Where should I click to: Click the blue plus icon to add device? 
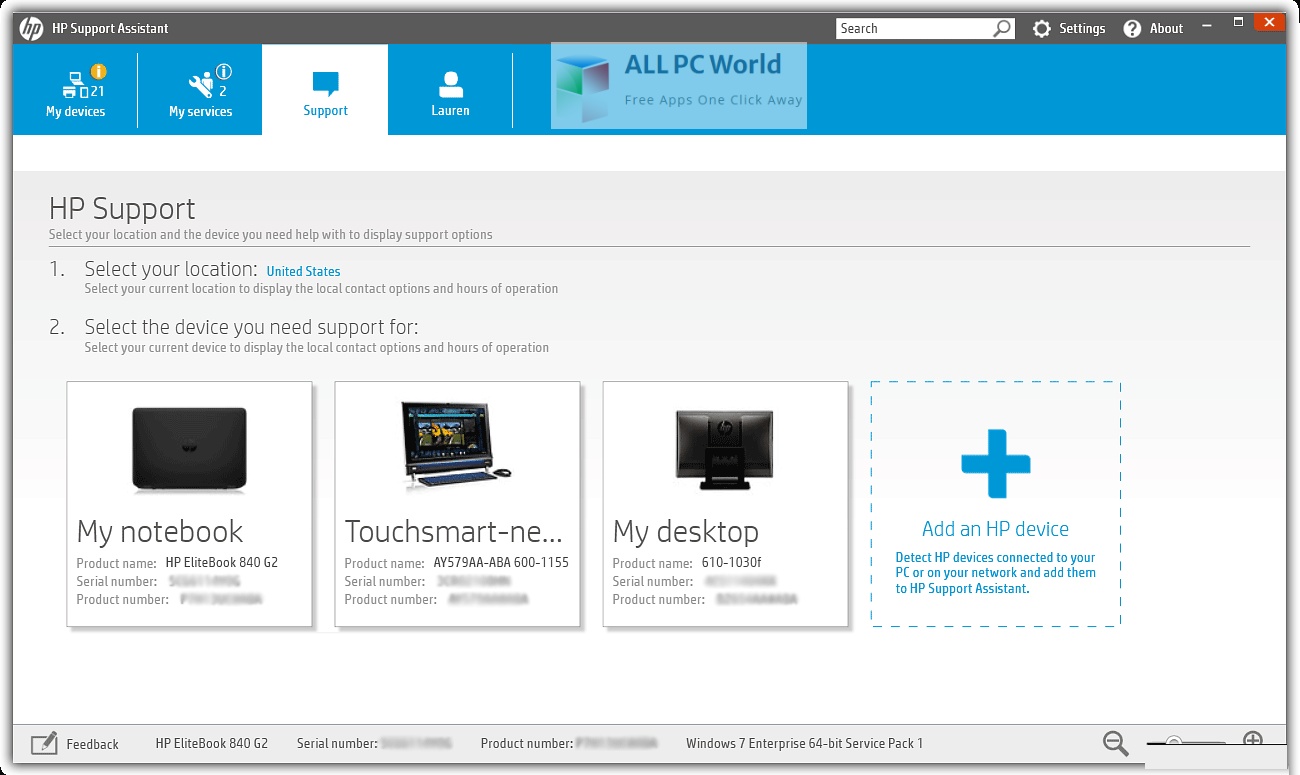(995, 464)
